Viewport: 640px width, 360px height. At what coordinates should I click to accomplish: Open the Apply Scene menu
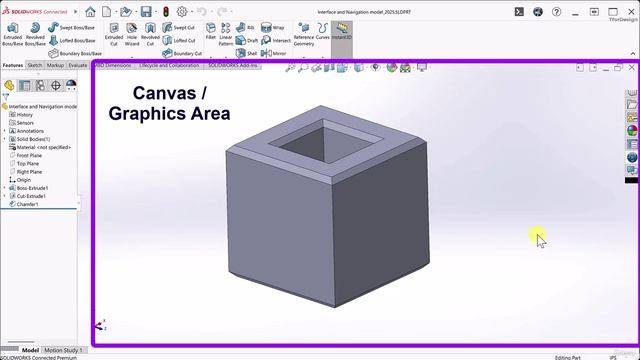click(x=405, y=68)
